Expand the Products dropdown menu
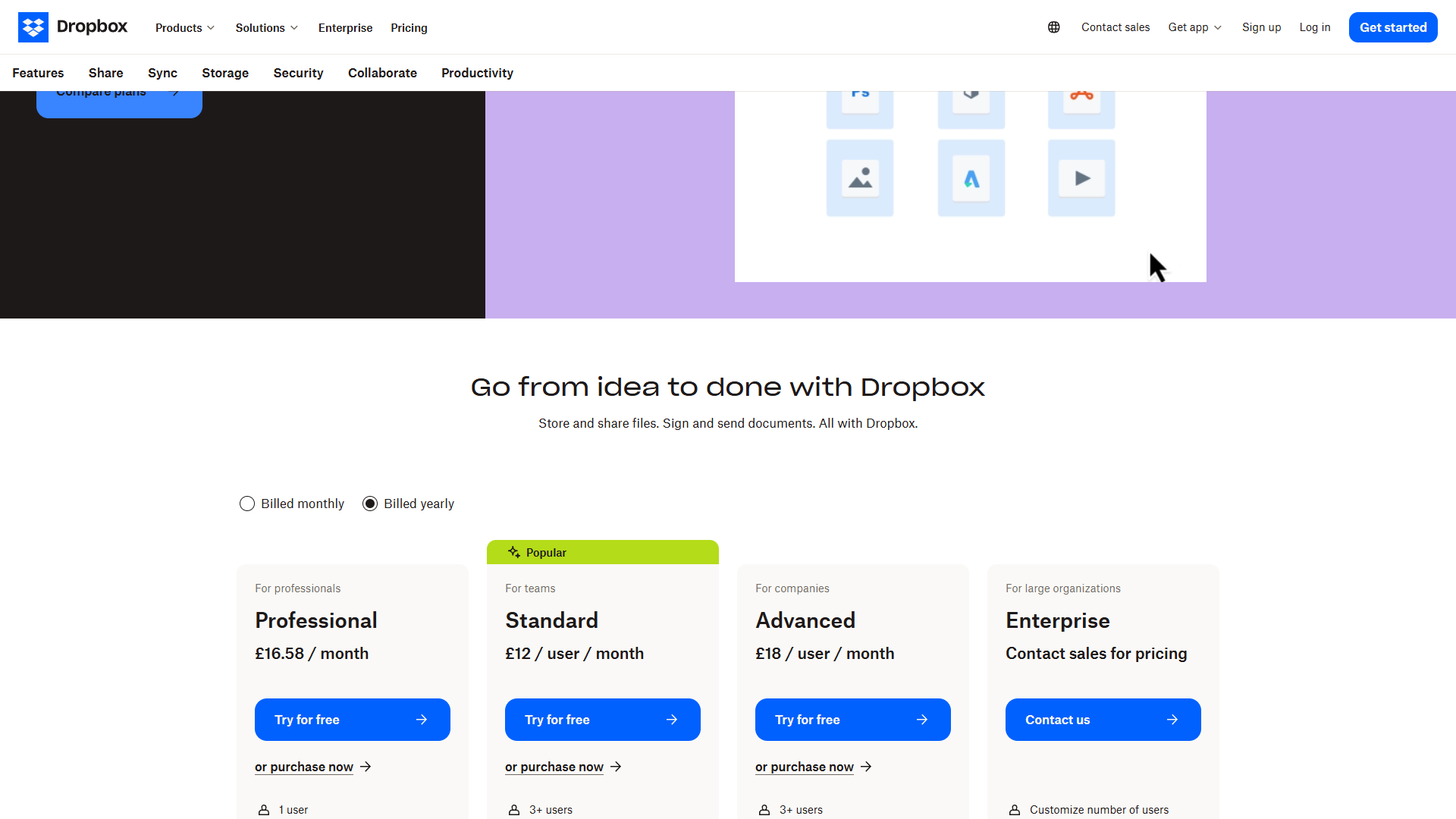Image resolution: width=1456 pixels, height=819 pixels. (x=185, y=27)
